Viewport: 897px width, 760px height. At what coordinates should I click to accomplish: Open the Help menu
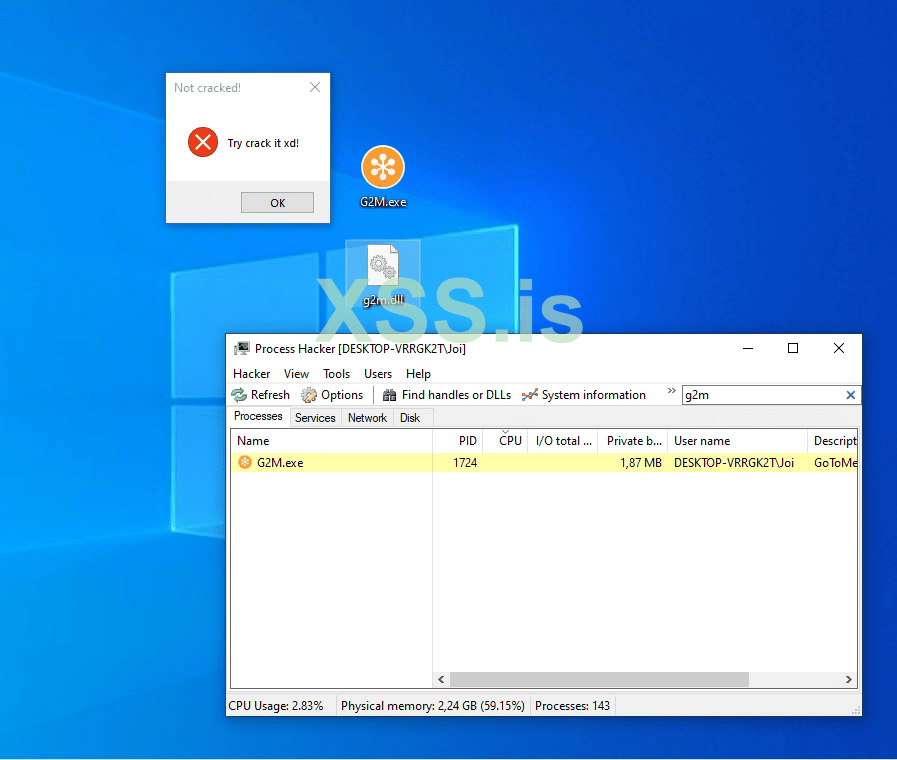418,374
